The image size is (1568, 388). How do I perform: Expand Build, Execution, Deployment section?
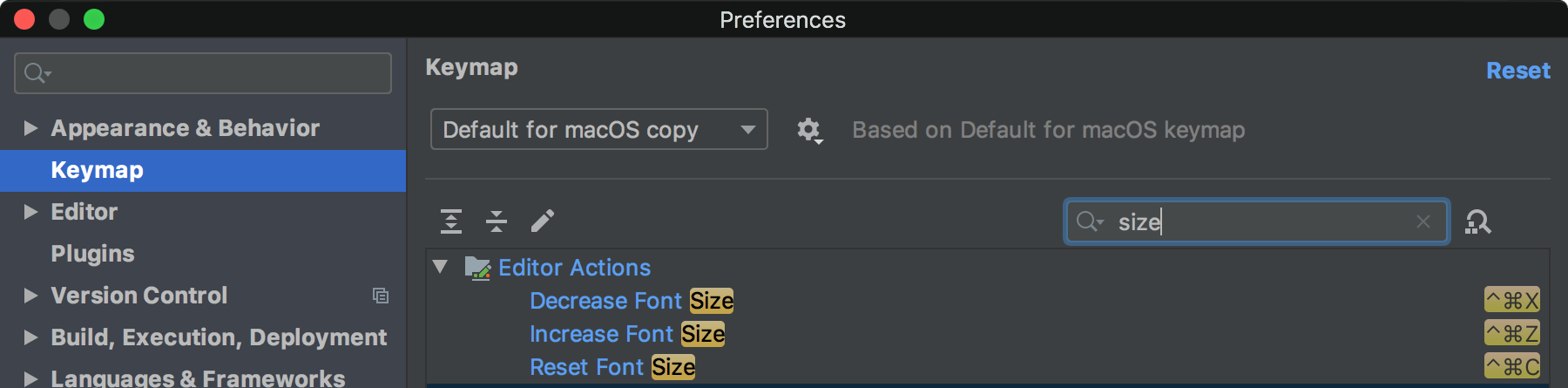click(30, 337)
